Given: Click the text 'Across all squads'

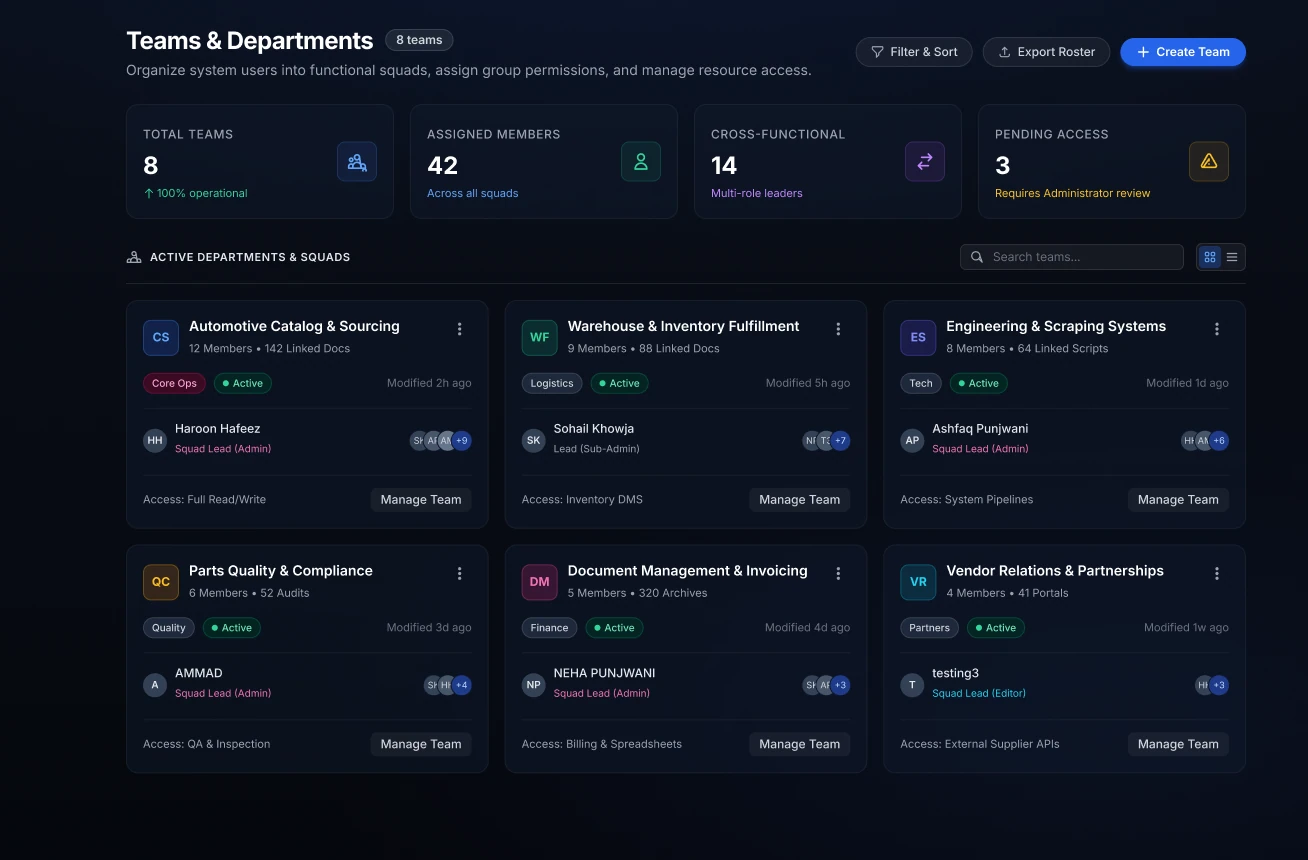Looking at the screenshot, I should click(x=472, y=193).
